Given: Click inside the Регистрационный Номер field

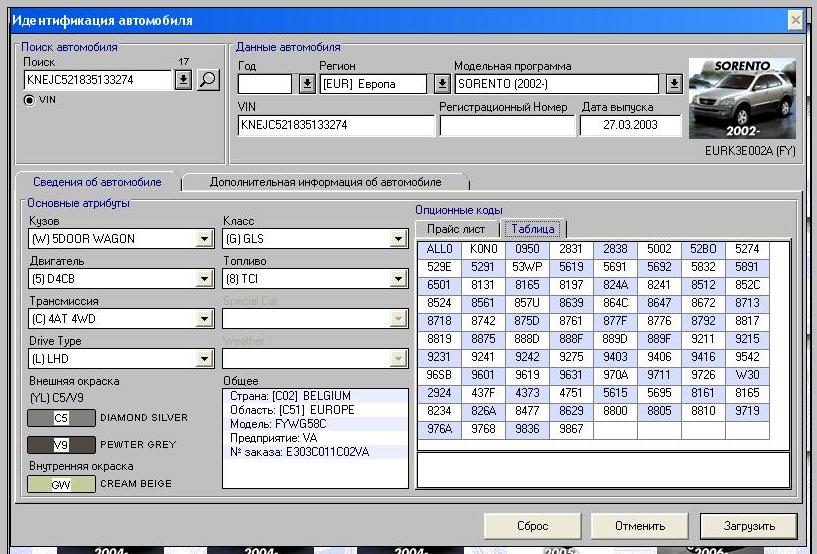Looking at the screenshot, I should coord(507,126).
